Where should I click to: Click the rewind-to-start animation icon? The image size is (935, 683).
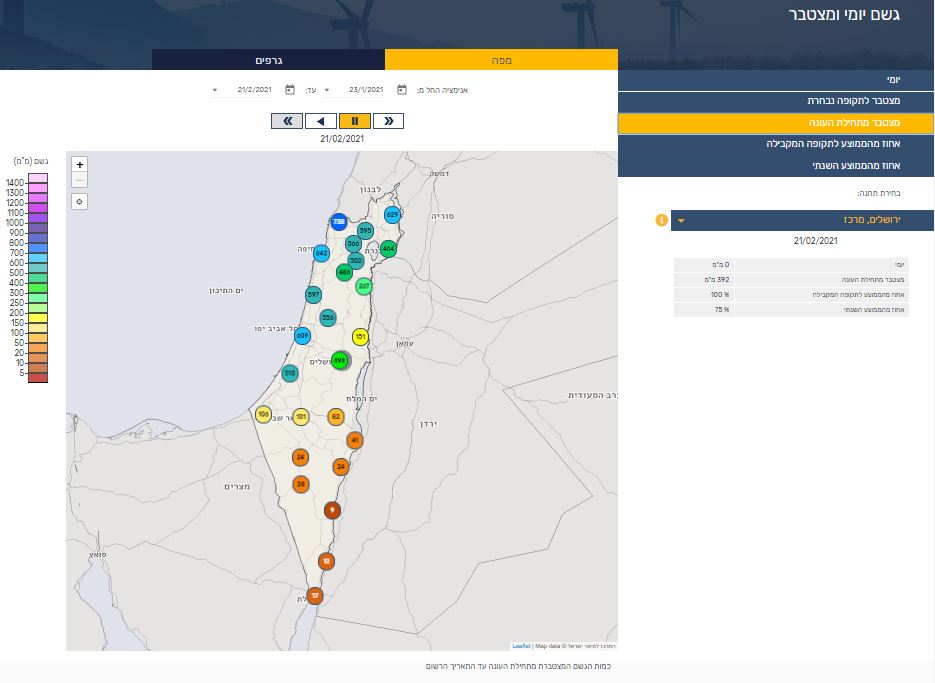[x=285, y=120]
